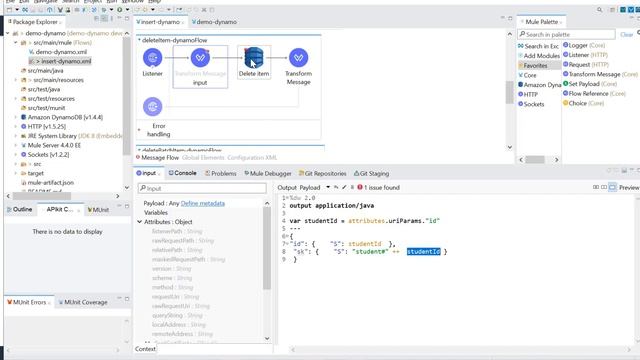Pick Choice (Core) from the palette
The width and height of the screenshot is (640, 360).
583,103
